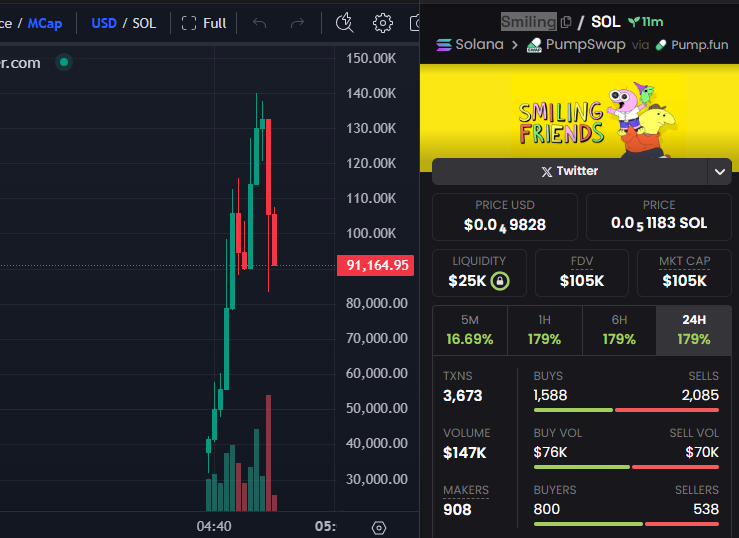Open chart settings gear icon
The height and width of the screenshot is (538, 739).
point(383,23)
